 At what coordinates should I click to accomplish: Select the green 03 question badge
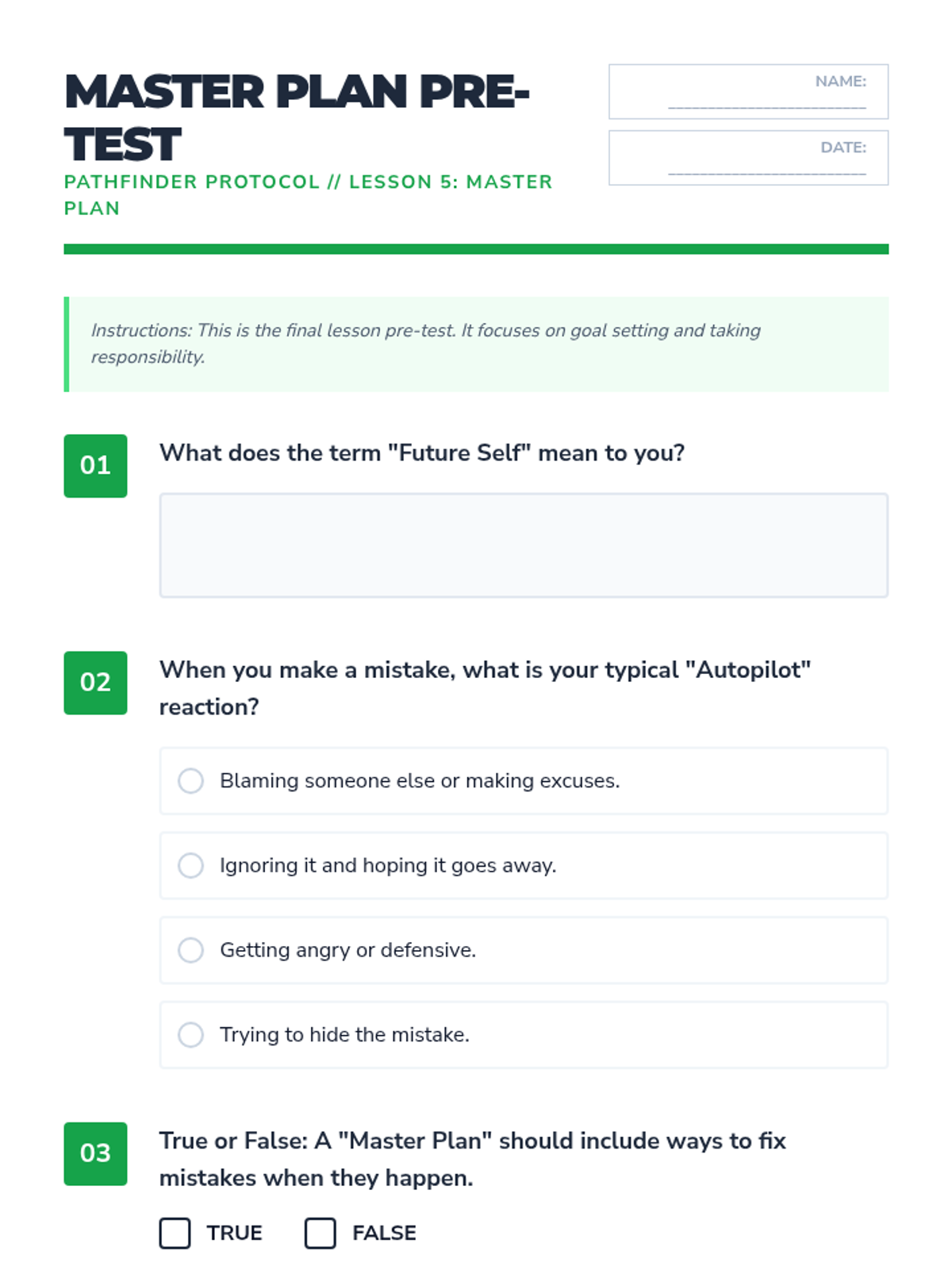(95, 1153)
